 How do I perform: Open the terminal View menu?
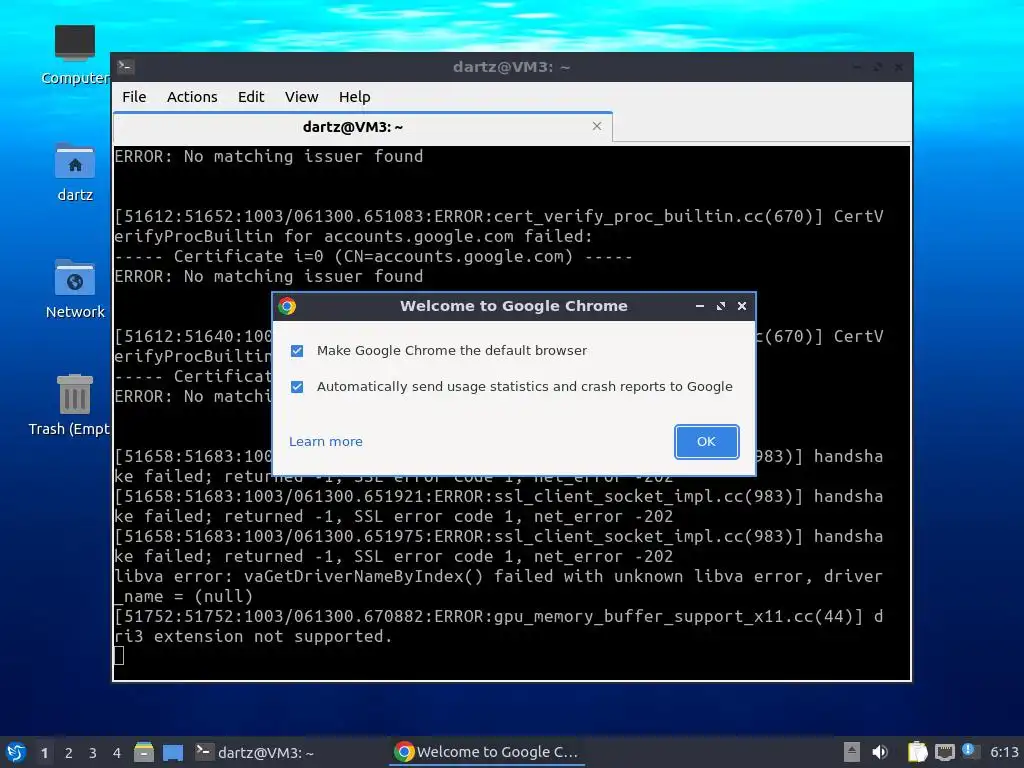(301, 97)
